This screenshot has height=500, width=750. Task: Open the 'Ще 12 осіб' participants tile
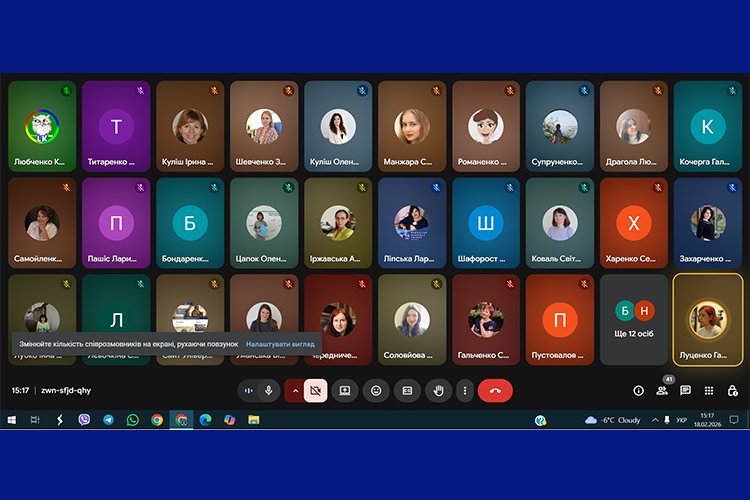tap(633, 319)
